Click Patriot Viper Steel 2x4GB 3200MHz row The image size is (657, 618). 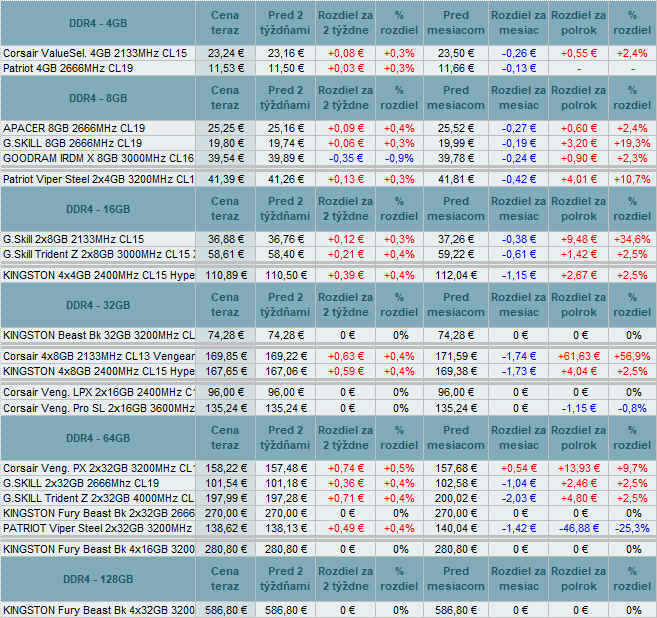coord(328,179)
